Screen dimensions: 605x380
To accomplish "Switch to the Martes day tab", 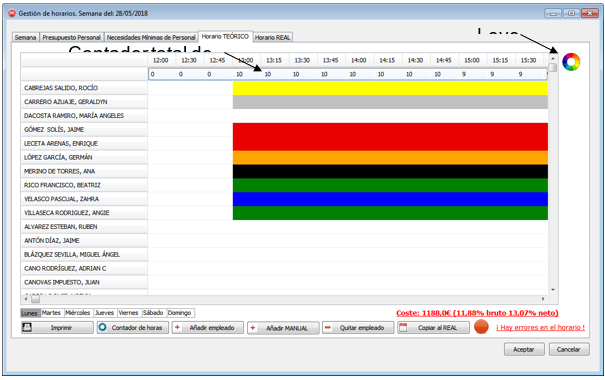I will click(51, 312).
